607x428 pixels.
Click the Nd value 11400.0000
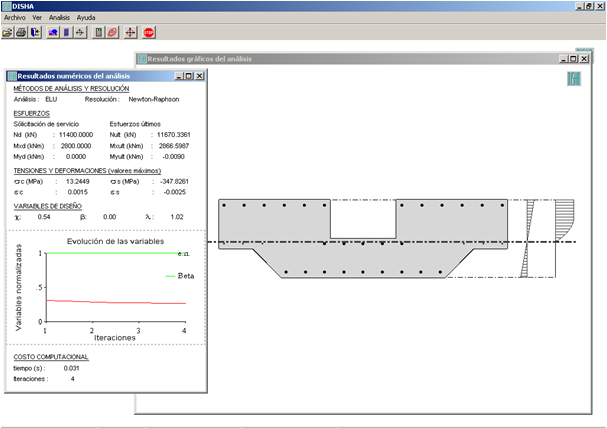(76, 135)
